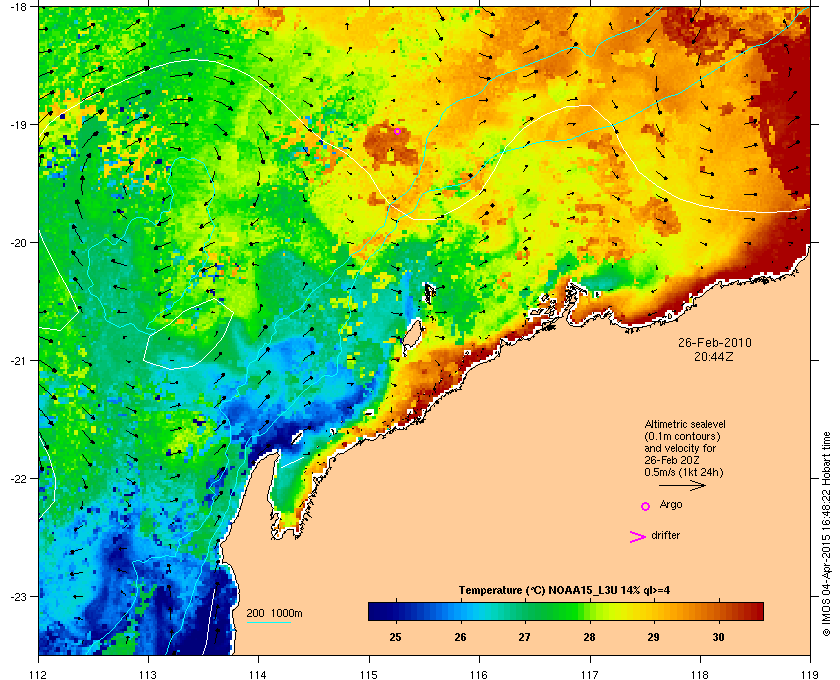Click the dark blue end of temperature colorbar
This screenshot has height=680, width=840.
[375, 611]
